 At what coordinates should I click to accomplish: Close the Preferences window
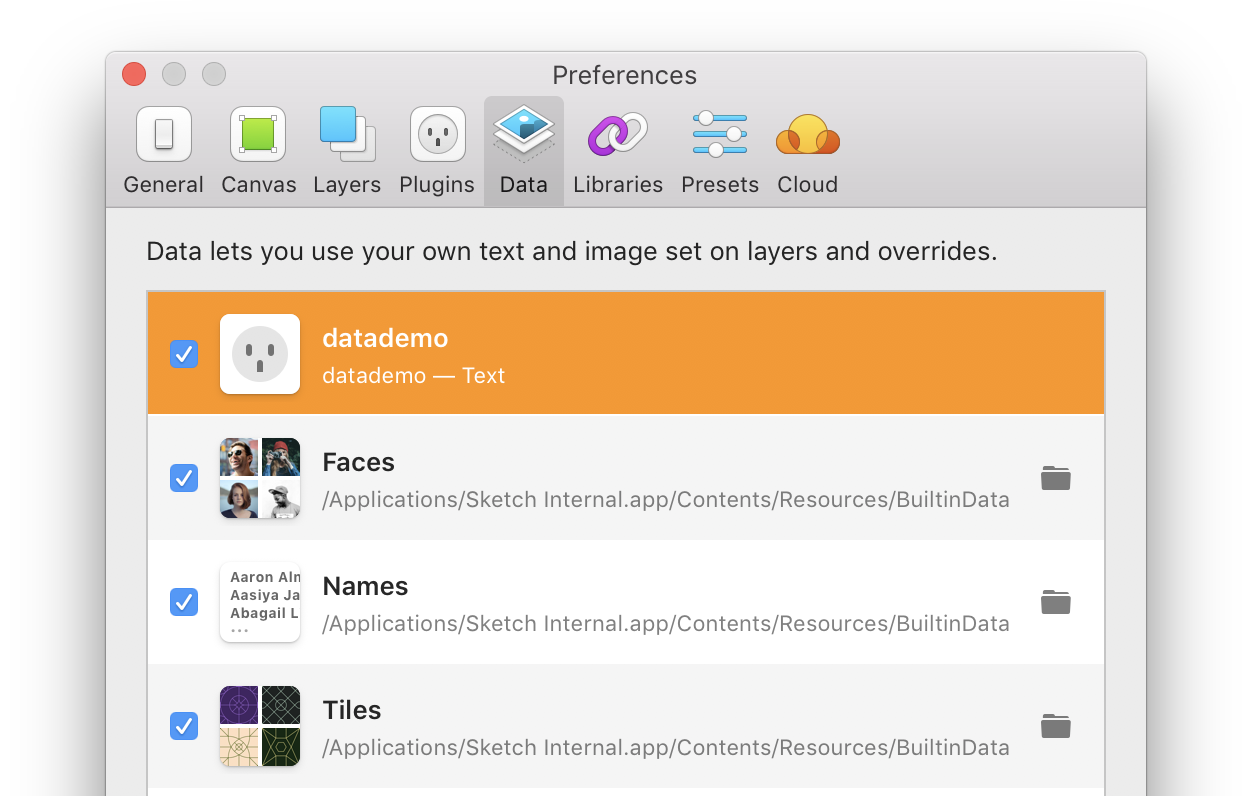coord(134,74)
